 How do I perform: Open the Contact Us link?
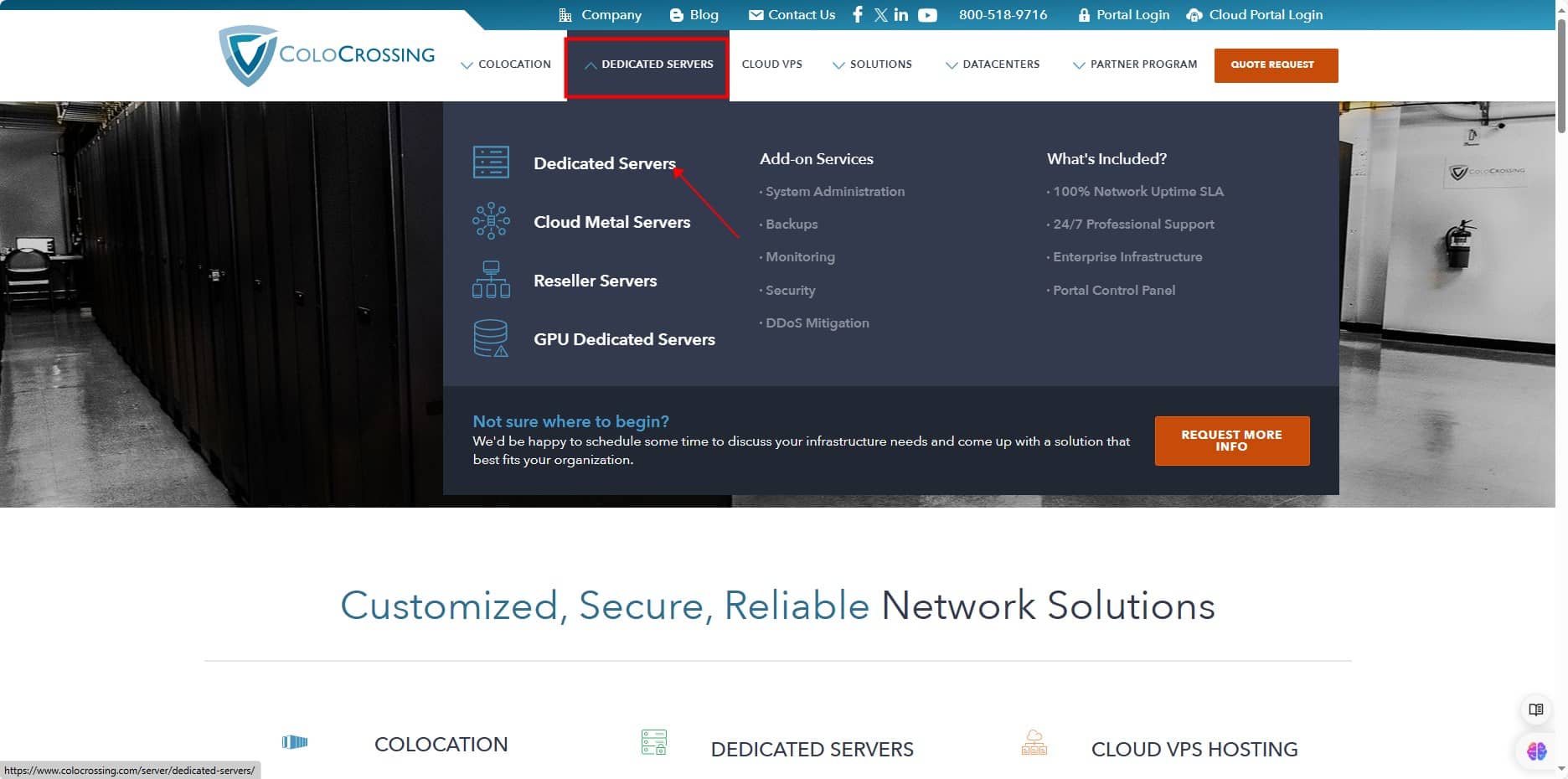point(802,15)
